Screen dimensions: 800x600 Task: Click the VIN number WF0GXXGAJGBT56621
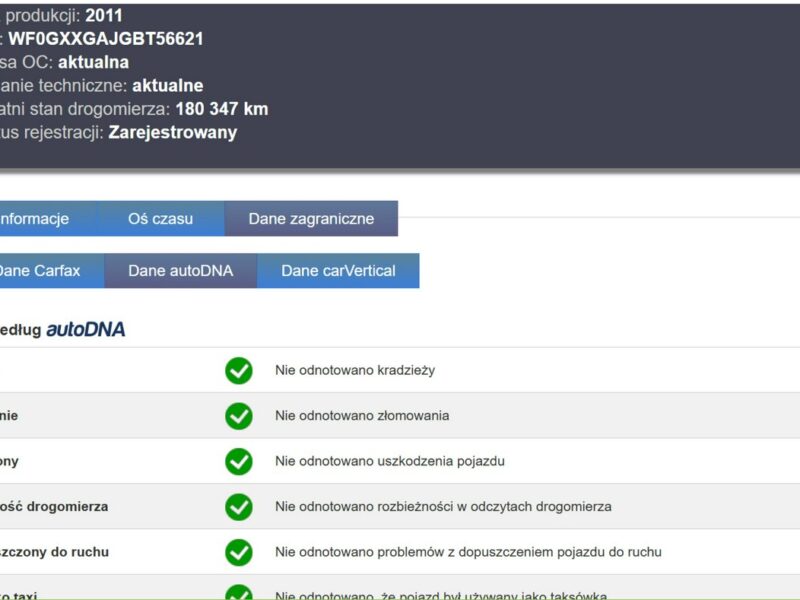[106, 39]
